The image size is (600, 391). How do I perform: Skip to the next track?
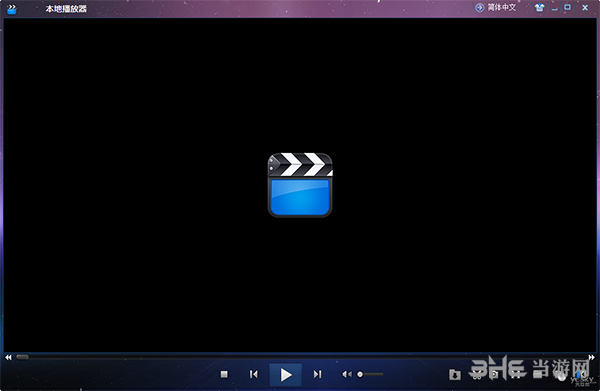(x=317, y=374)
